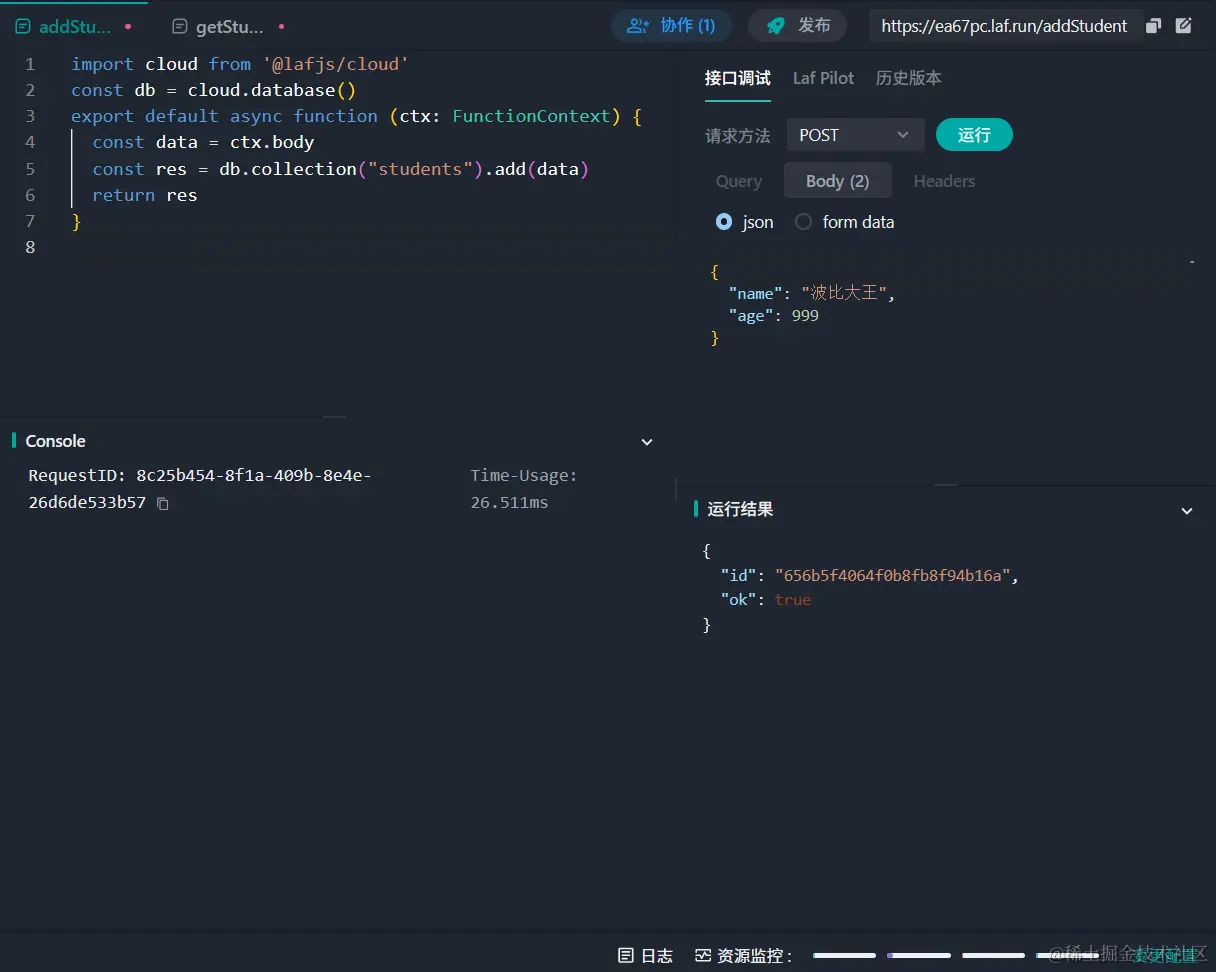Click the 发布 publish button
Viewport: 1216px width, 972px height.
(x=797, y=26)
